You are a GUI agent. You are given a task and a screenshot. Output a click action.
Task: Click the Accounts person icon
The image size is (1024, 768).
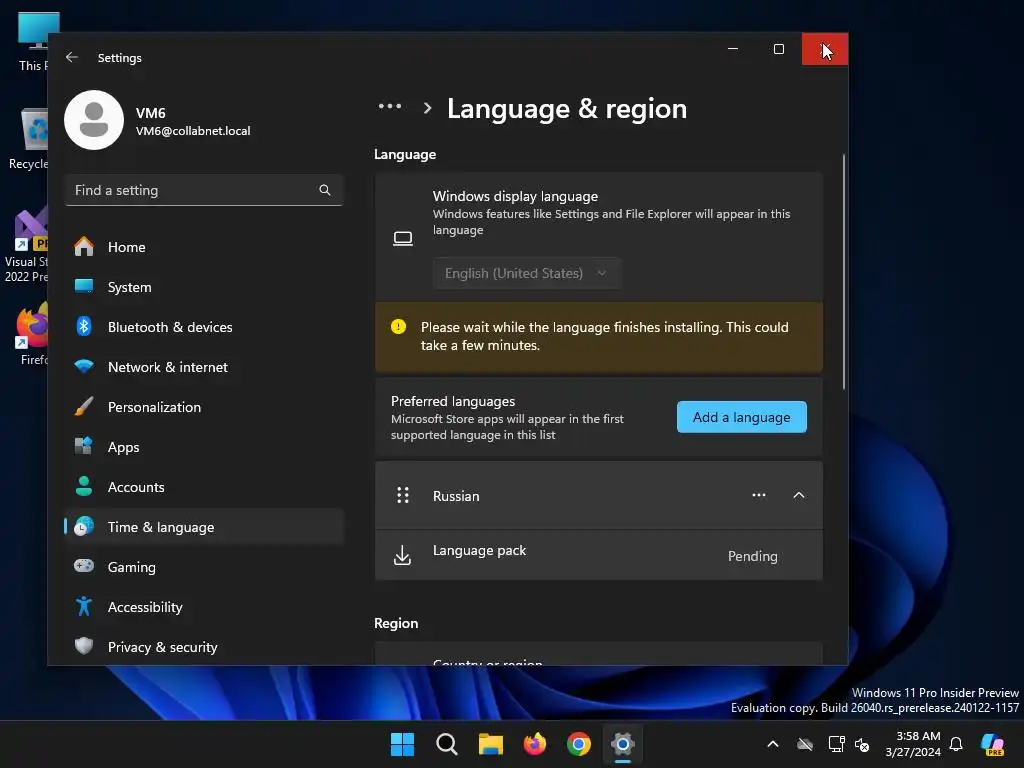[84, 486]
